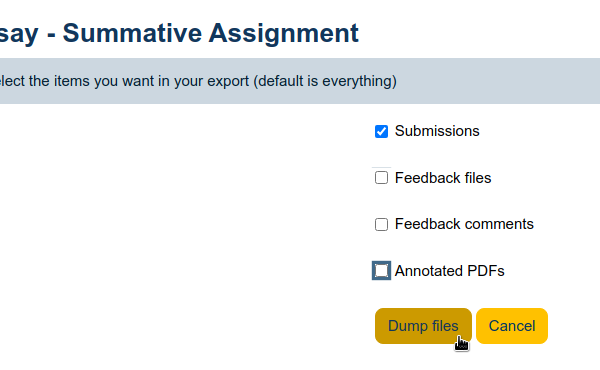Image resolution: width=600 pixels, height=370 pixels.
Task: Click the Summative Assignment page heading
Action: (x=179, y=34)
